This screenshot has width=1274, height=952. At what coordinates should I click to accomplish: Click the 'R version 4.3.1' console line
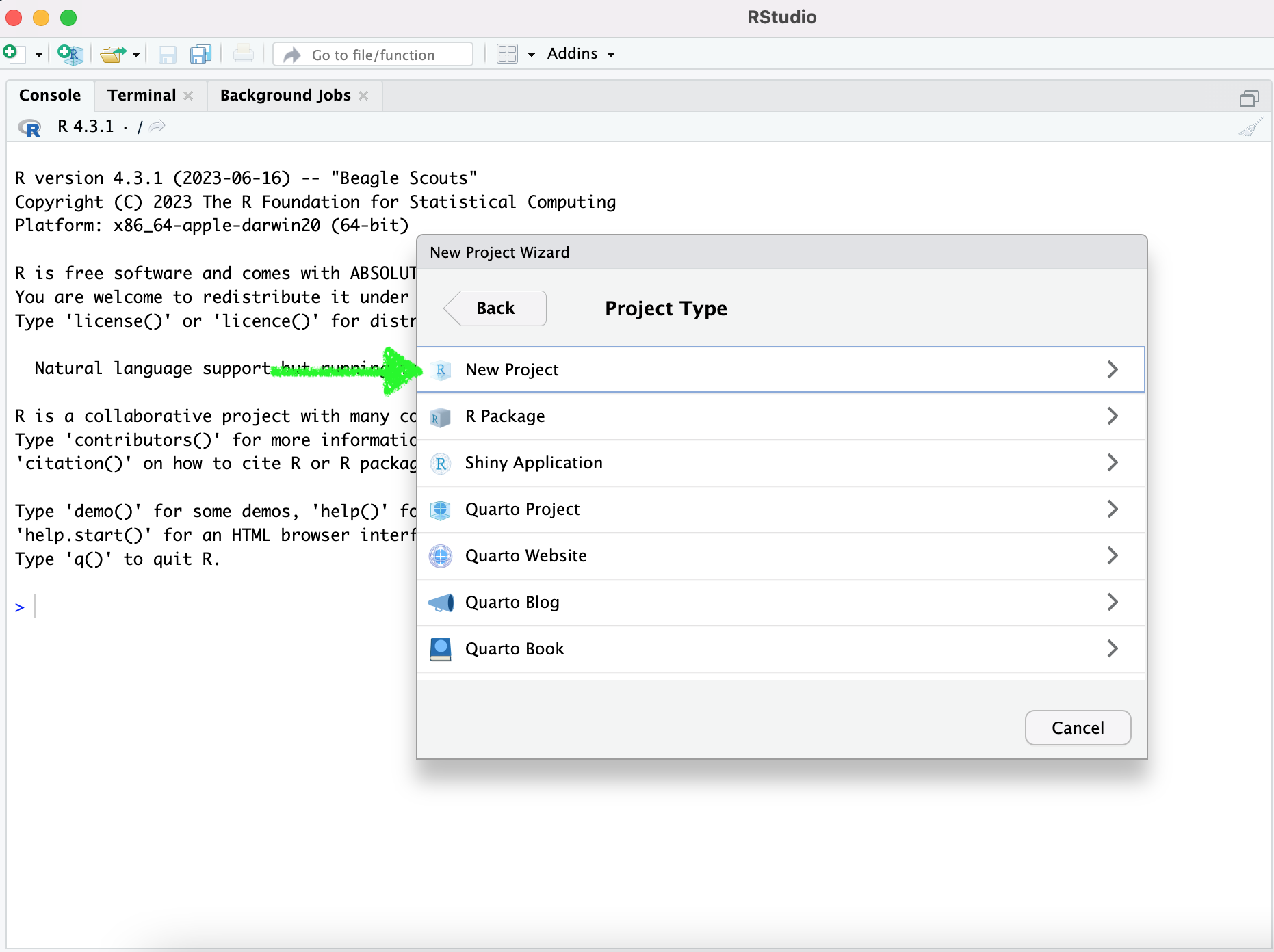(x=246, y=178)
